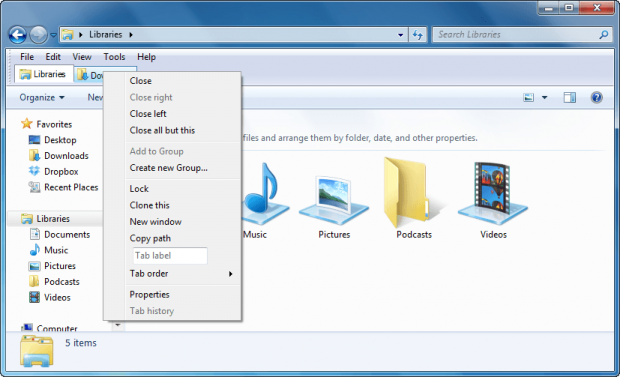Open Music under Libraries in sidebar

point(56,250)
